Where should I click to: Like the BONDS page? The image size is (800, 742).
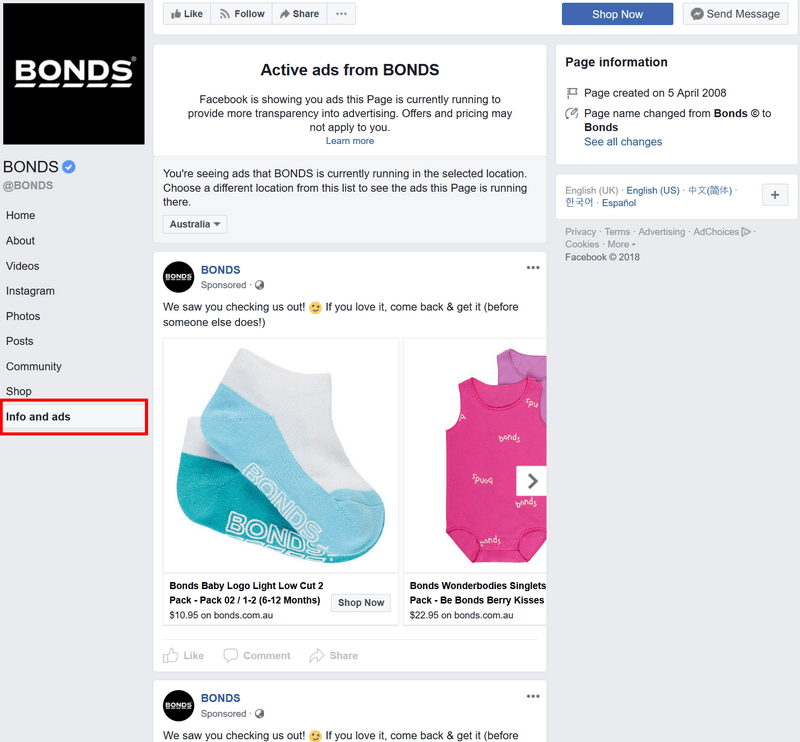pyautogui.click(x=186, y=13)
